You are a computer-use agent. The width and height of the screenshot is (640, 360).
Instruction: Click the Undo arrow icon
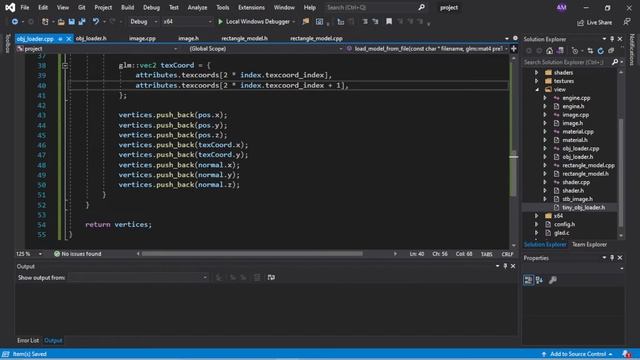[x=96, y=22]
